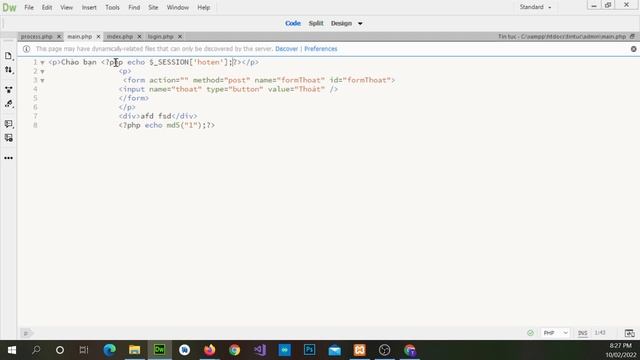
Task: Switch to the login.php tab
Action: [x=160, y=37]
